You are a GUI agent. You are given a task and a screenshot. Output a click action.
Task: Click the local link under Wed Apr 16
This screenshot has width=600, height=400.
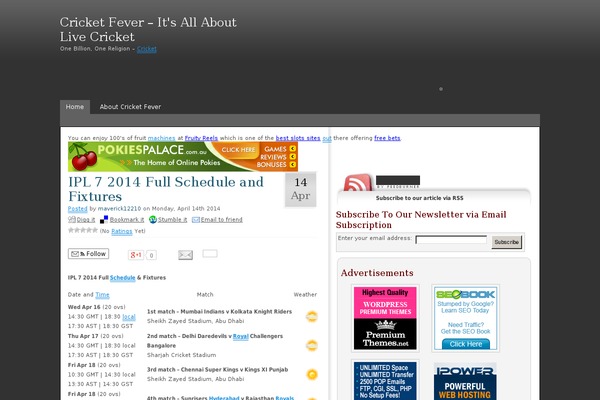129,317
